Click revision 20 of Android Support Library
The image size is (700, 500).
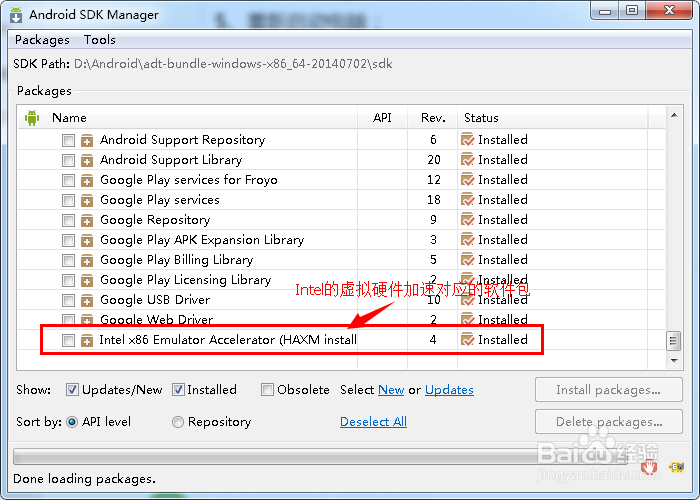point(433,160)
